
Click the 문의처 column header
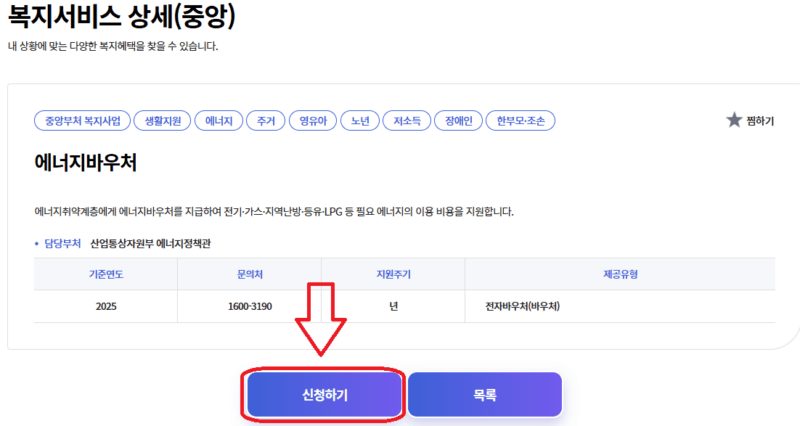click(x=250, y=274)
